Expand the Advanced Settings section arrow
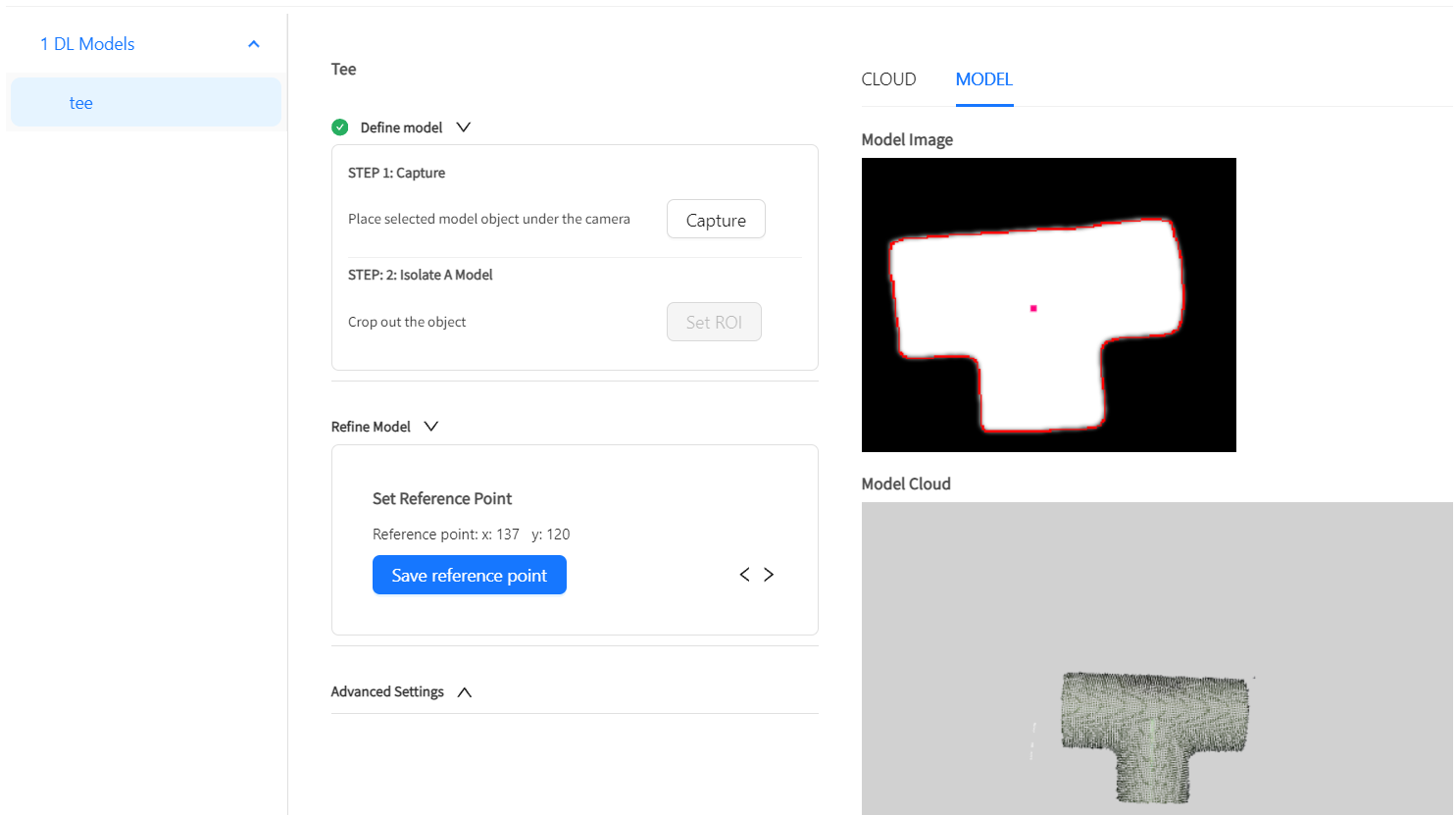Screen dimensions: 1456x815 [x=465, y=692]
